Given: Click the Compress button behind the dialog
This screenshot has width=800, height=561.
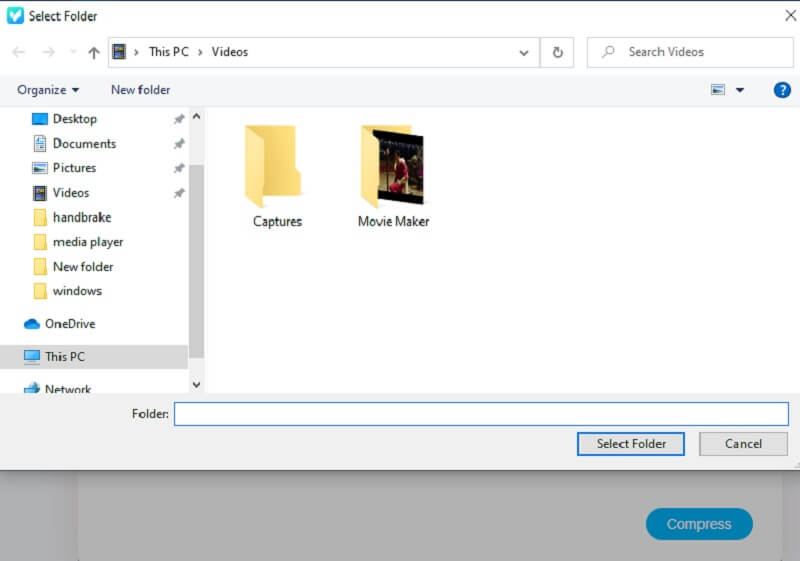Looking at the screenshot, I should pyautogui.click(x=698, y=524).
